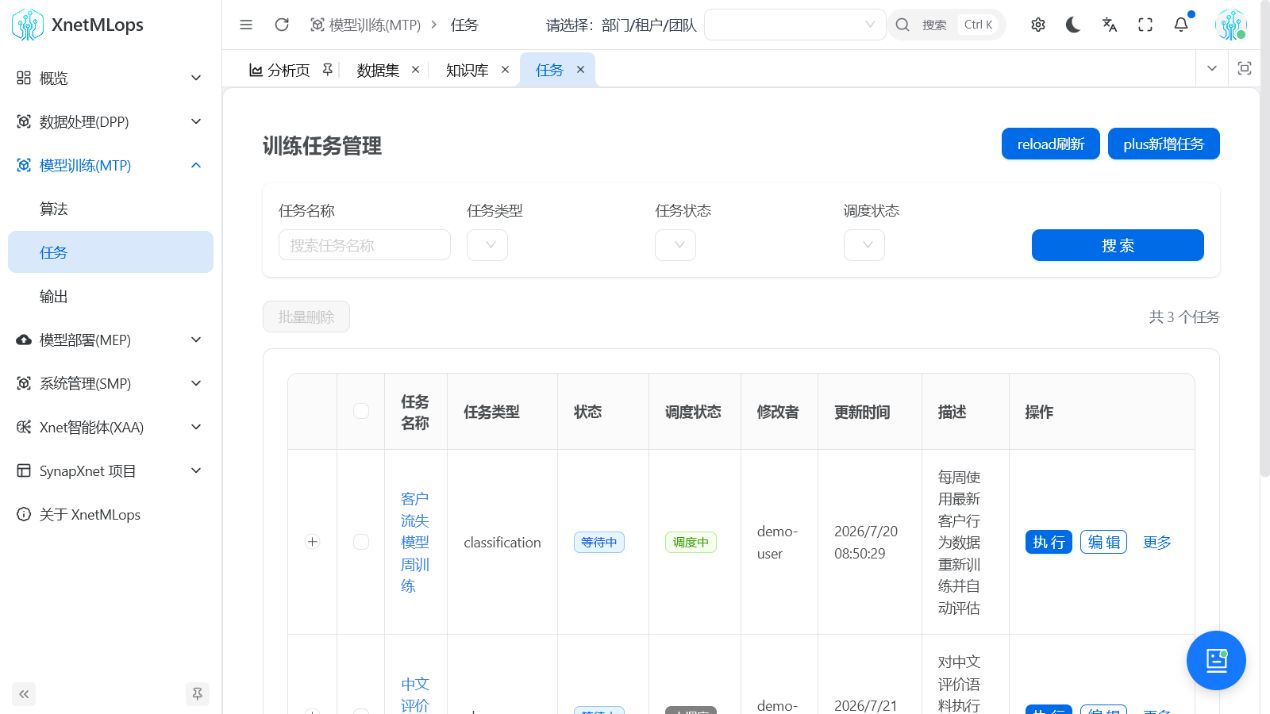Image resolution: width=1270 pixels, height=714 pixels.
Task: Enter fullscreen with the expand icon
Action: 1146,25
